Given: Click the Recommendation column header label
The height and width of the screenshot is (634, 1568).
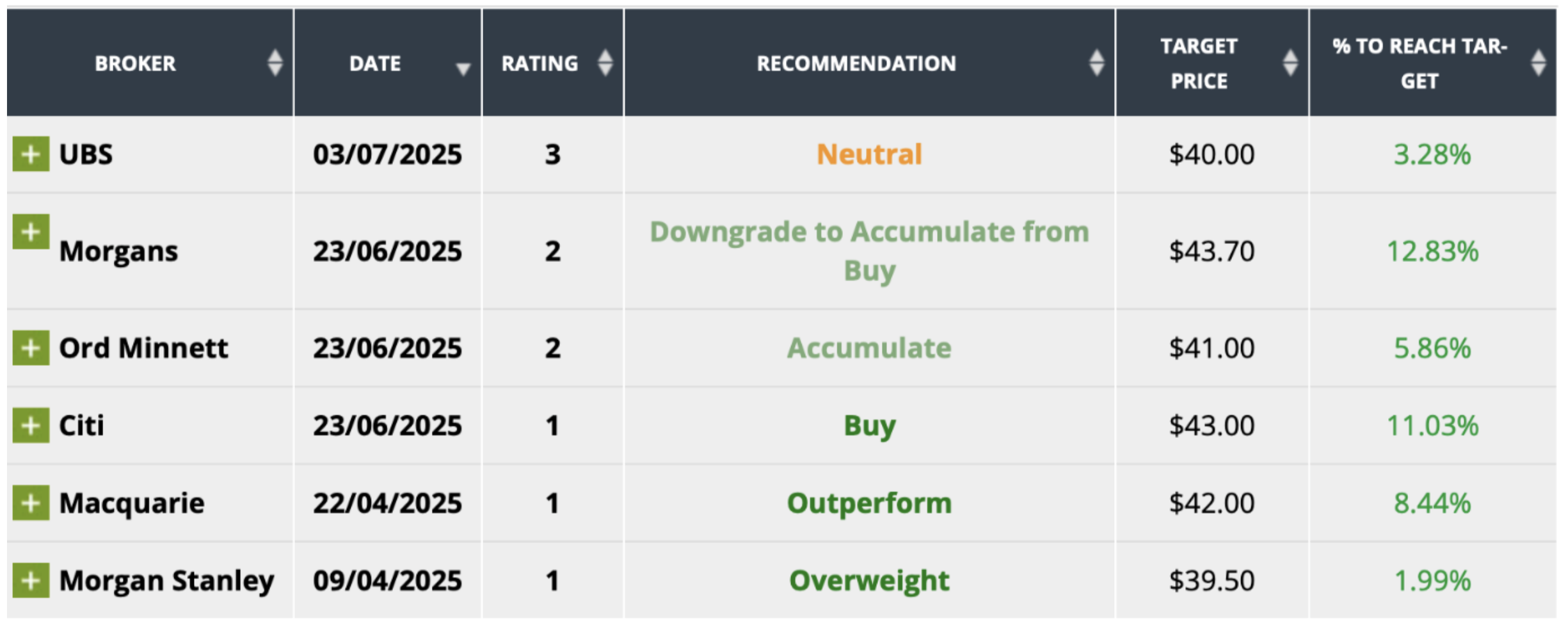Looking at the screenshot, I should [856, 63].
